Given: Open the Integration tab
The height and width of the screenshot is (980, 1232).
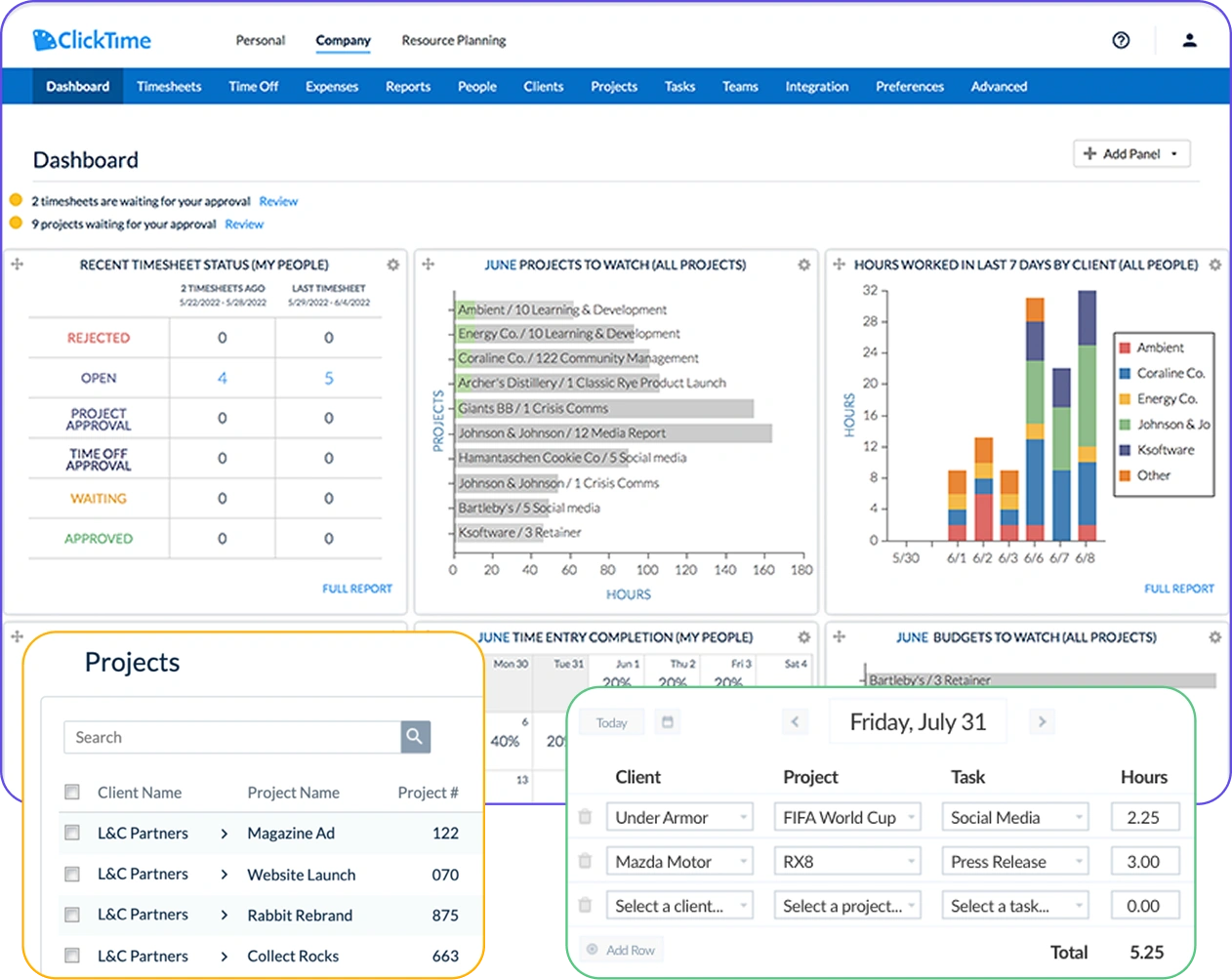Looking at the screenshot, I should coord(817,86).
